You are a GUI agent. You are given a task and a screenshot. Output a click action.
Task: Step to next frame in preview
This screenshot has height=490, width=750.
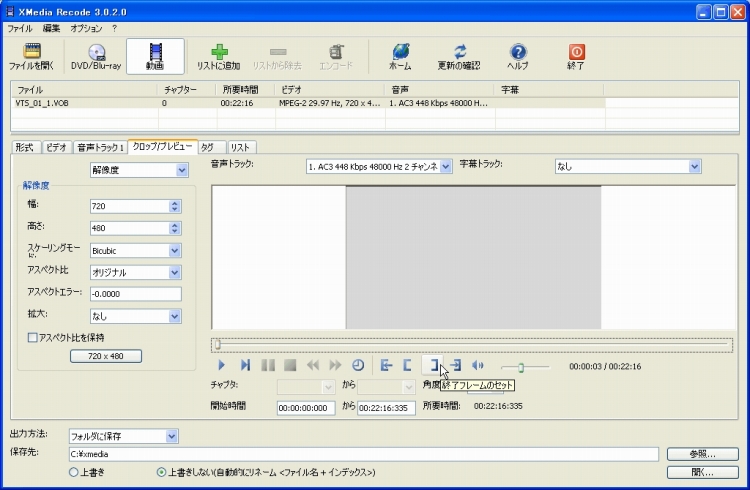[x=245, y=366]
